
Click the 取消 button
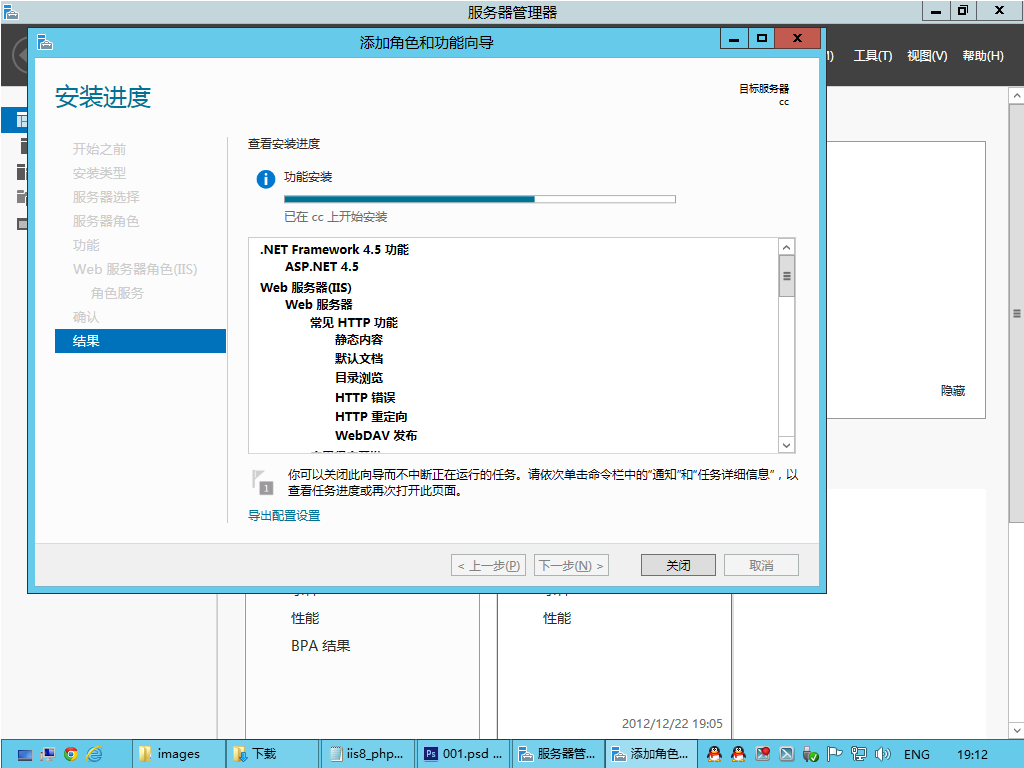(761, 565)
